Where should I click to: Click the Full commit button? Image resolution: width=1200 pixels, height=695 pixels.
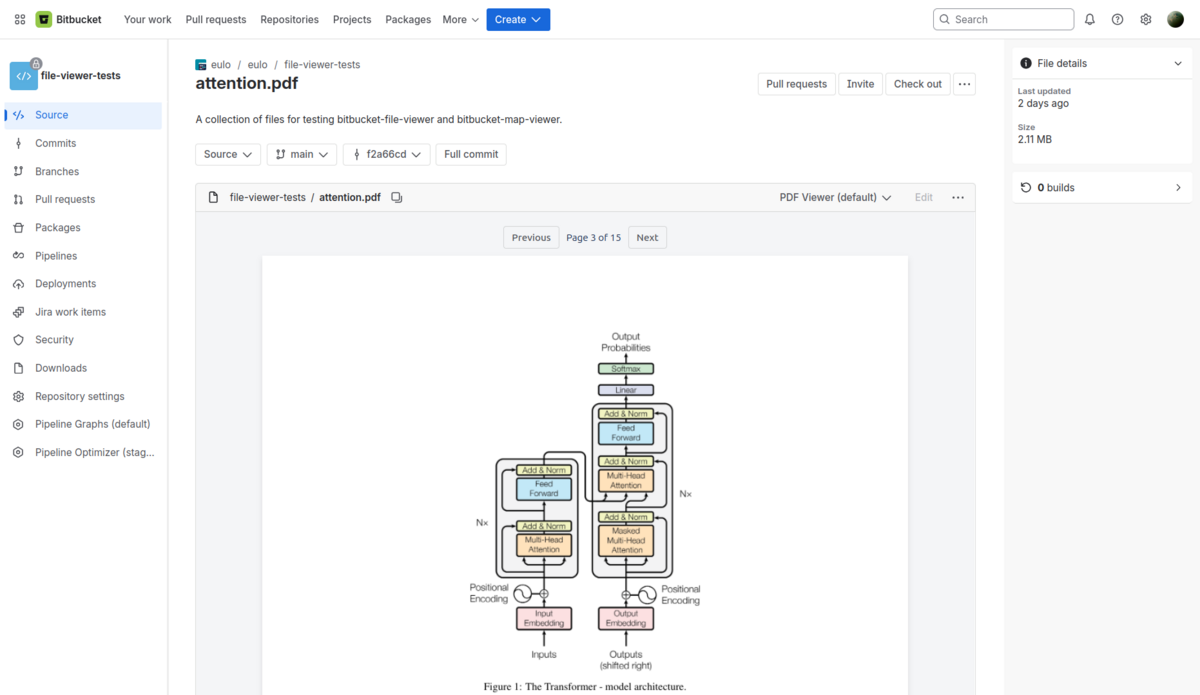[x=471, y=154]
